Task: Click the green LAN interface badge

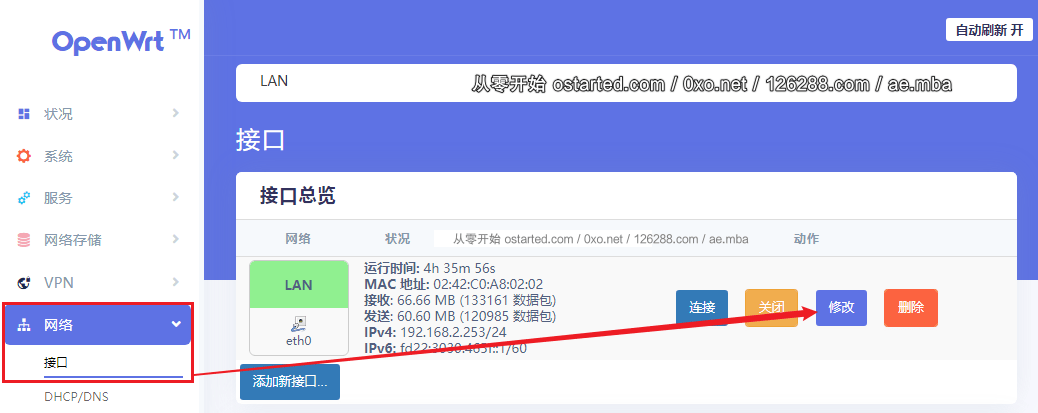Action: click(x=299, y=285)
